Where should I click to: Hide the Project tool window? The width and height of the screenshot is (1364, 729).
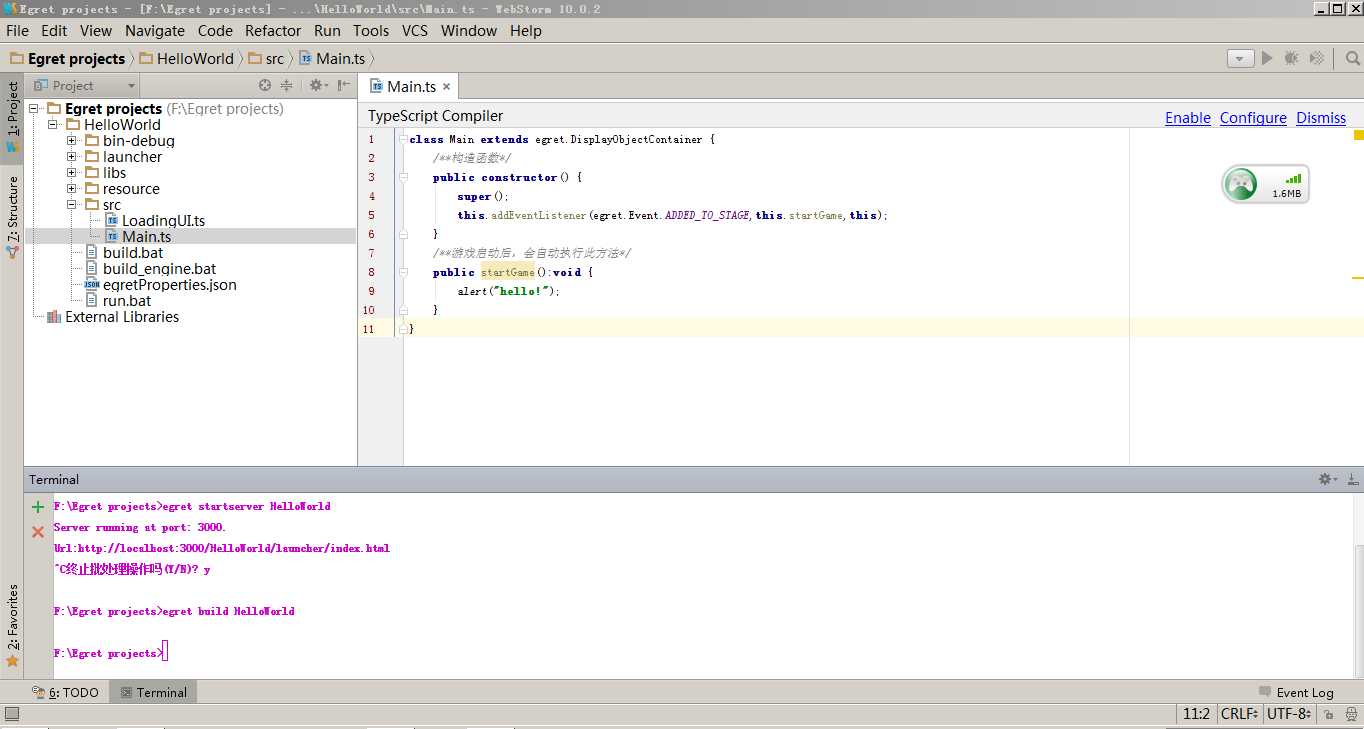(x=343, y=86)
